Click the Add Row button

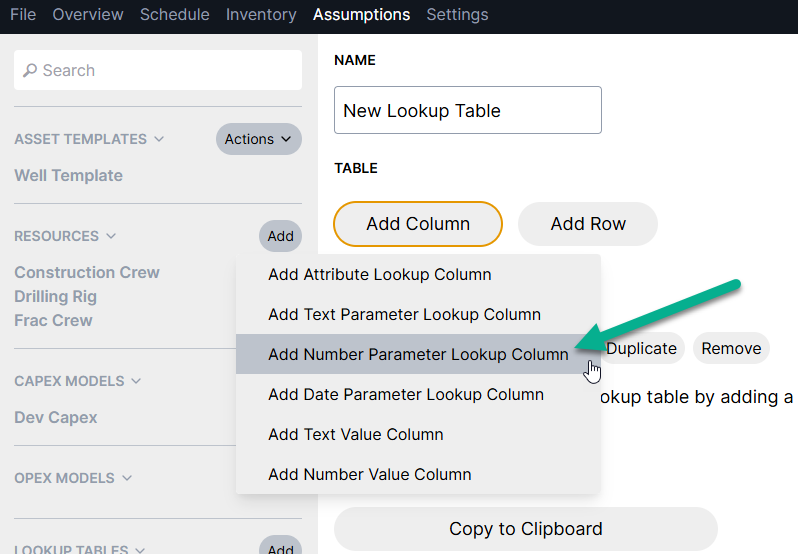[588, 224]
